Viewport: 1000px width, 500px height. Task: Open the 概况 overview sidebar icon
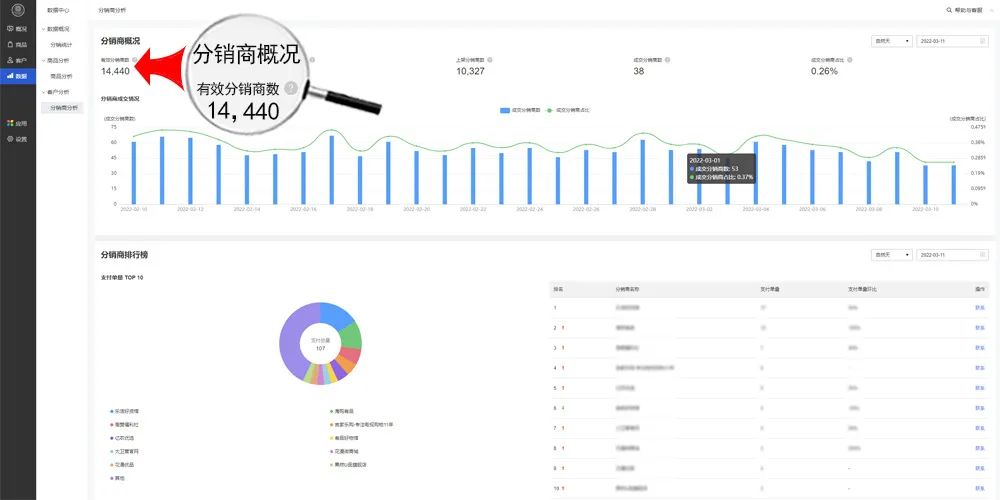point(16,29)
